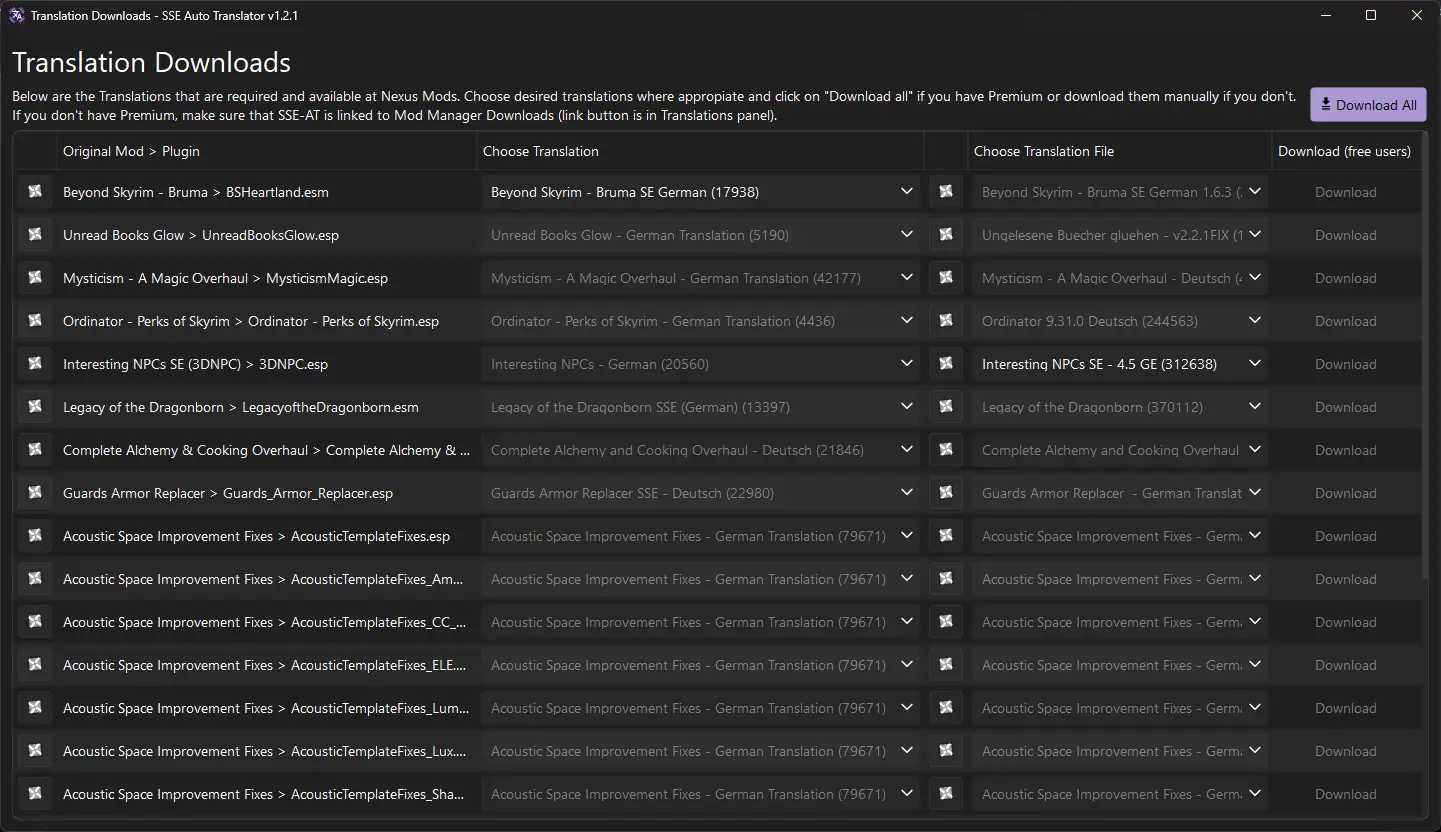Viewport: 1441px width, 832px height.
Task: Click Download in the Ordinator row
Action: pos(1345,321)
